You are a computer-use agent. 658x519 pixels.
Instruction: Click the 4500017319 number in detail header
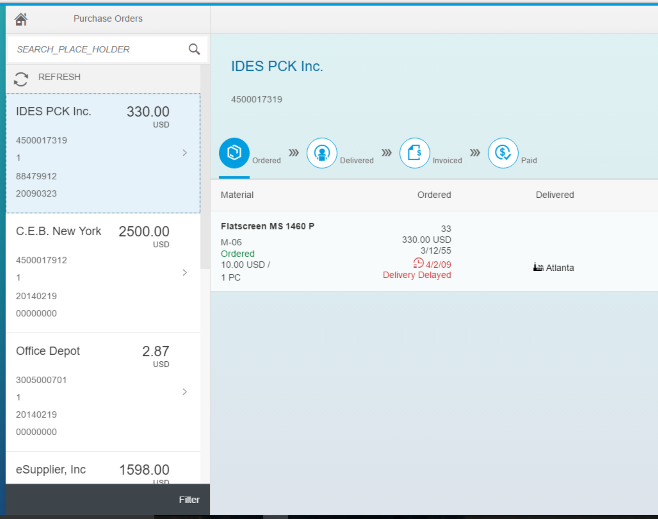click(x=256, y=99)
